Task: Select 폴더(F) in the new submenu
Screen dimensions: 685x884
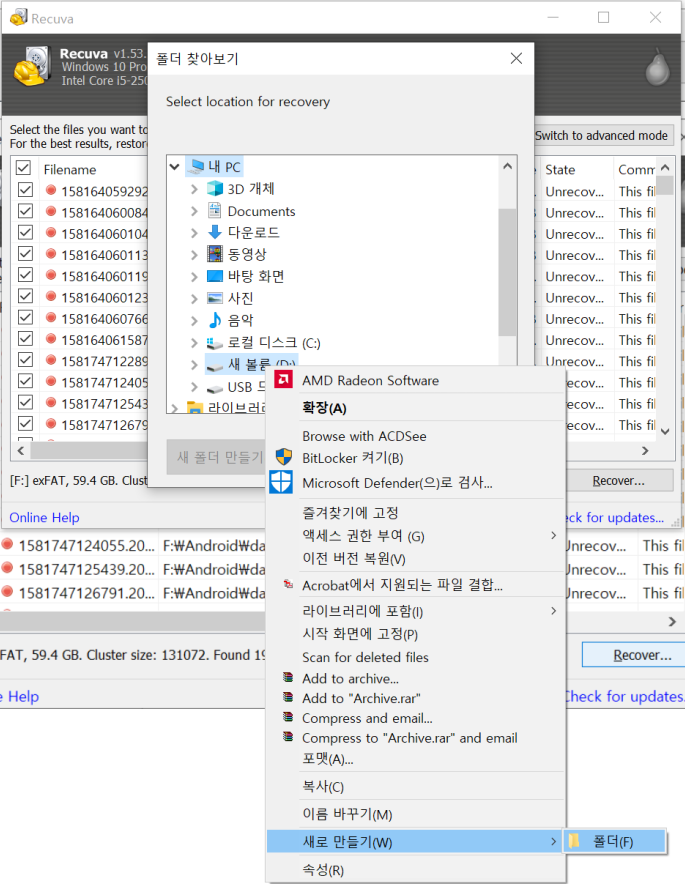Action: pos(615,841)
